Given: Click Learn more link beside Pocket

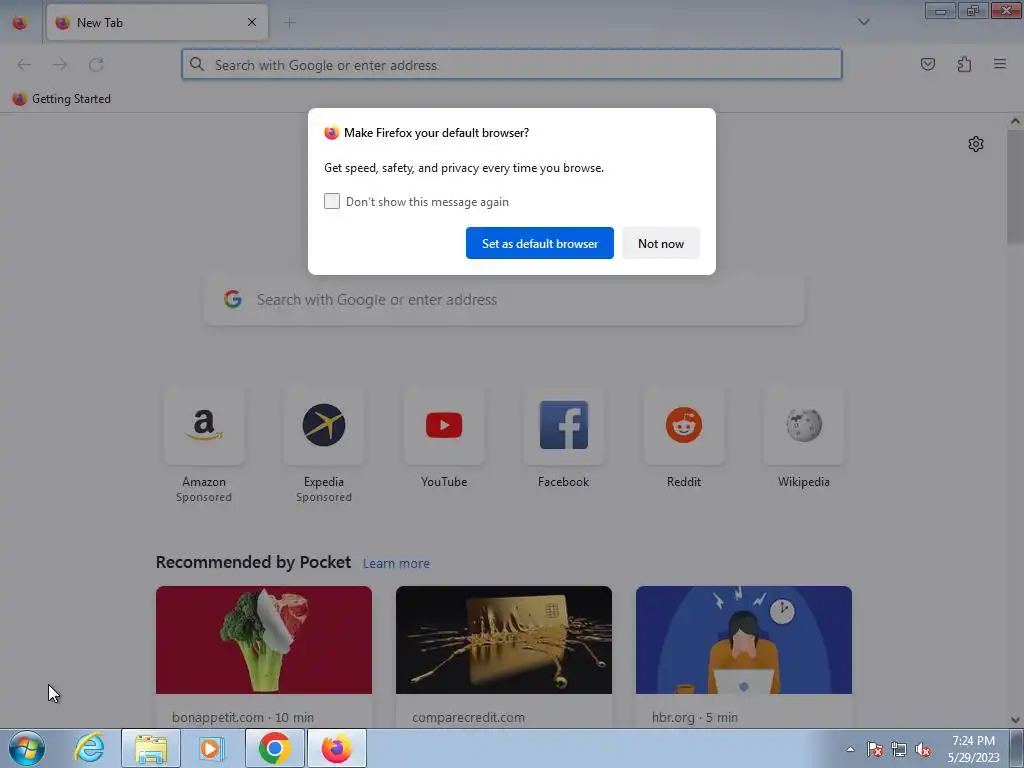Looking at the screenshot, I should point(396,563).
